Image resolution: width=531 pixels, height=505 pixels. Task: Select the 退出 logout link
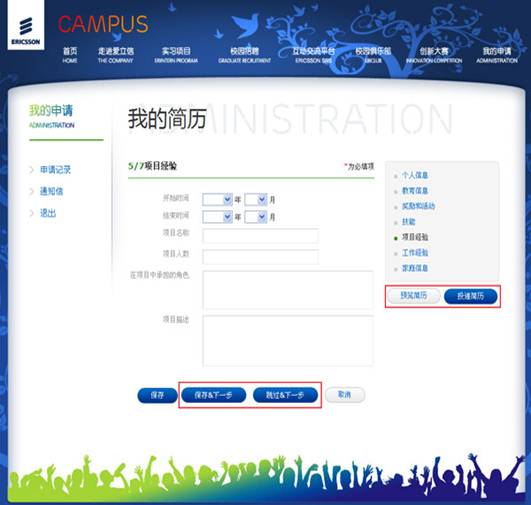[x=48, y=213]
